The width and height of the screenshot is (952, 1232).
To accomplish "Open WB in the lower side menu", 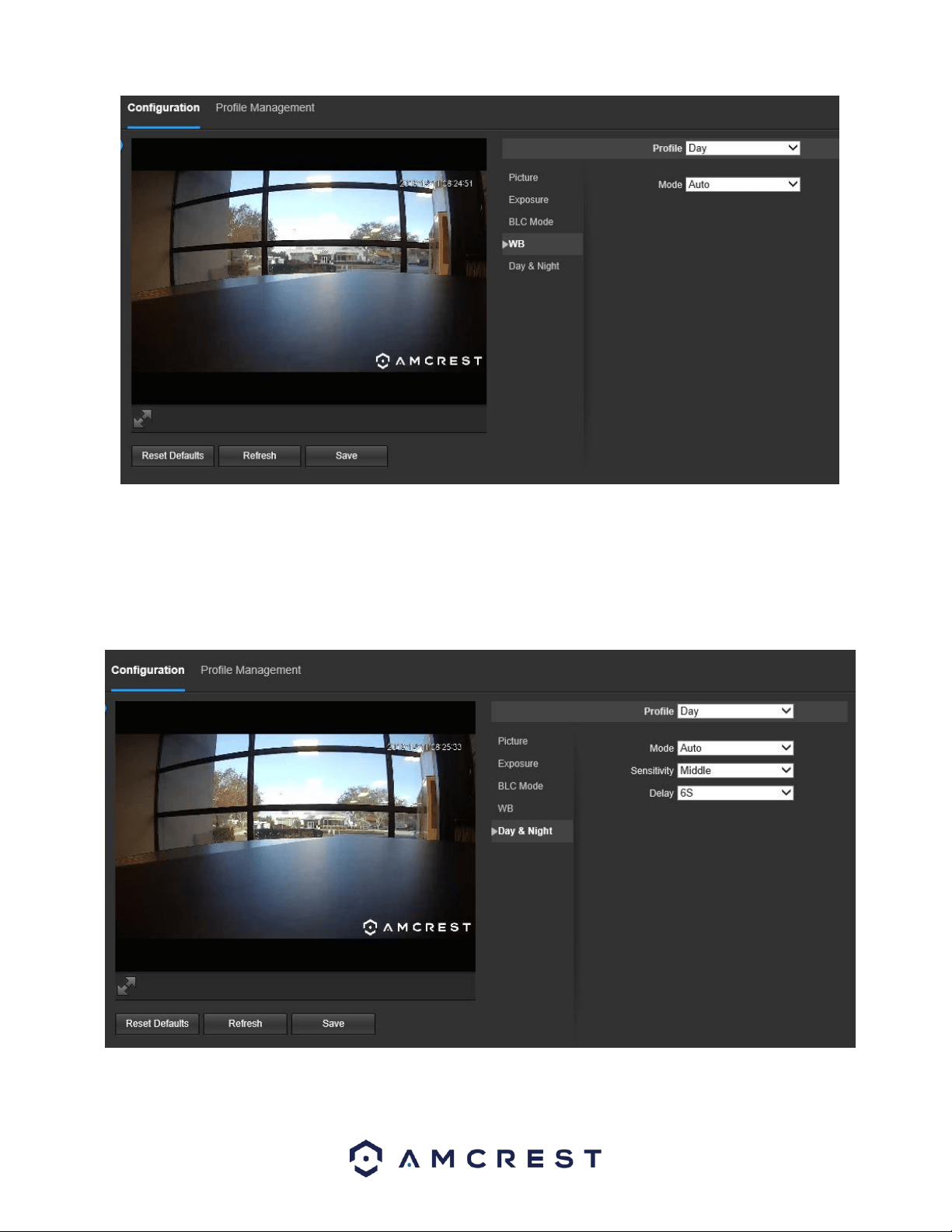I will [505, 808].
